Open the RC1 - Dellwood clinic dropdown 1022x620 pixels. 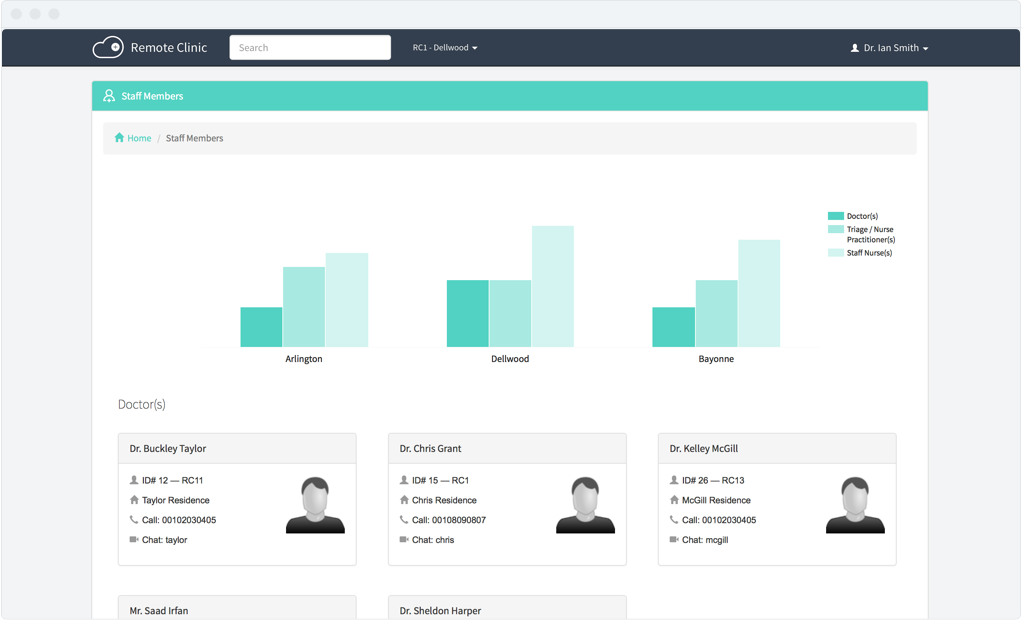coord(445,48)
